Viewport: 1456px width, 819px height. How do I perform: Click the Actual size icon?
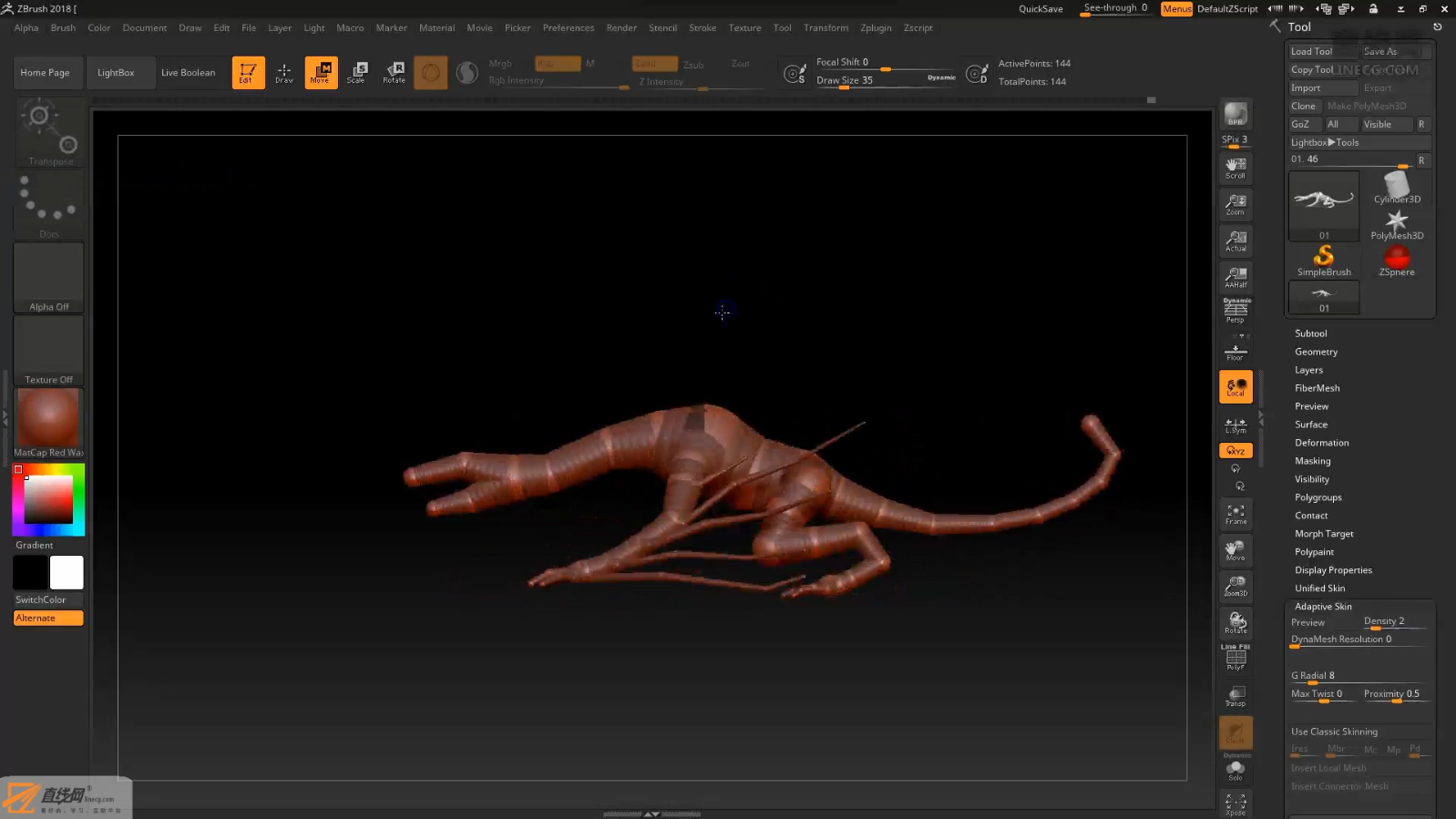tap(1236, 241)
